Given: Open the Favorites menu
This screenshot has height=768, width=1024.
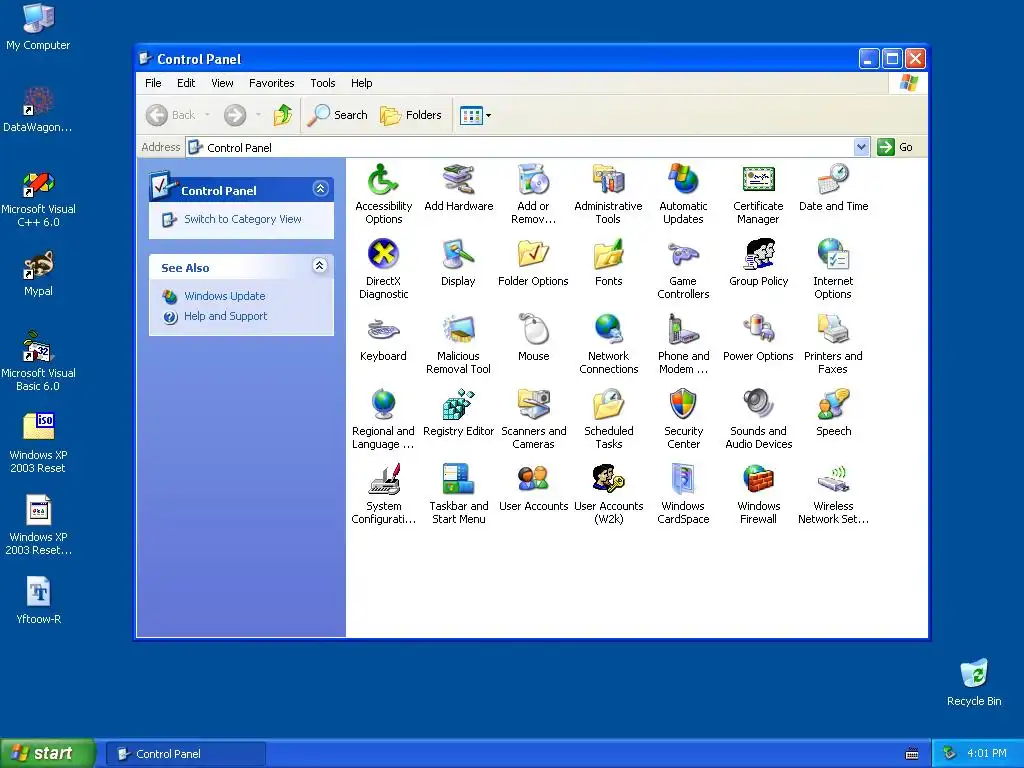Looking at the screenshot, I should (x=272, y=83).
